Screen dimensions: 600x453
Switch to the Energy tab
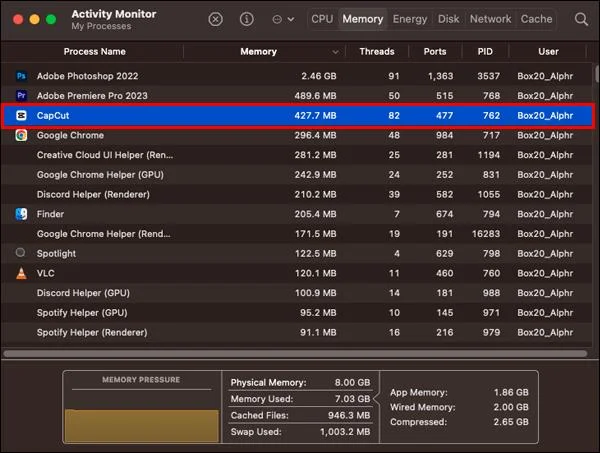click(x=410, y=19)
